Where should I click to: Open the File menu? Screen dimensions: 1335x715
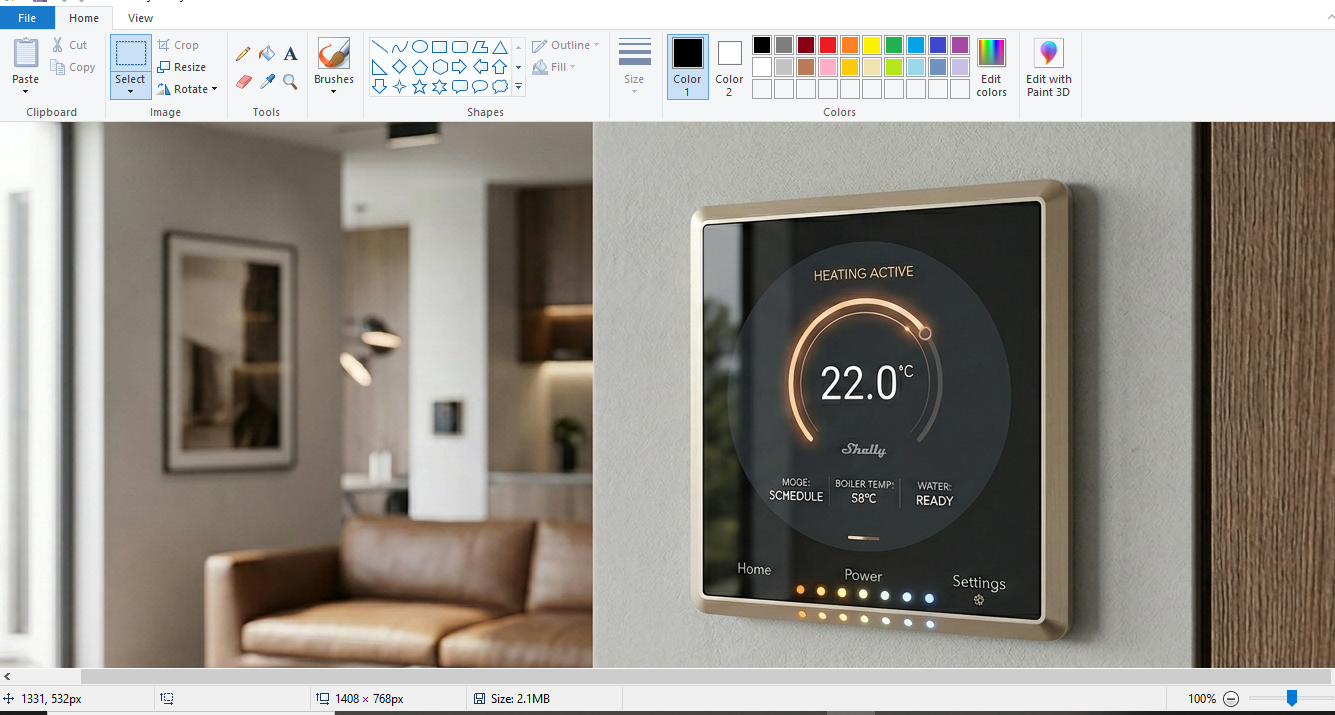coord(27,18)
